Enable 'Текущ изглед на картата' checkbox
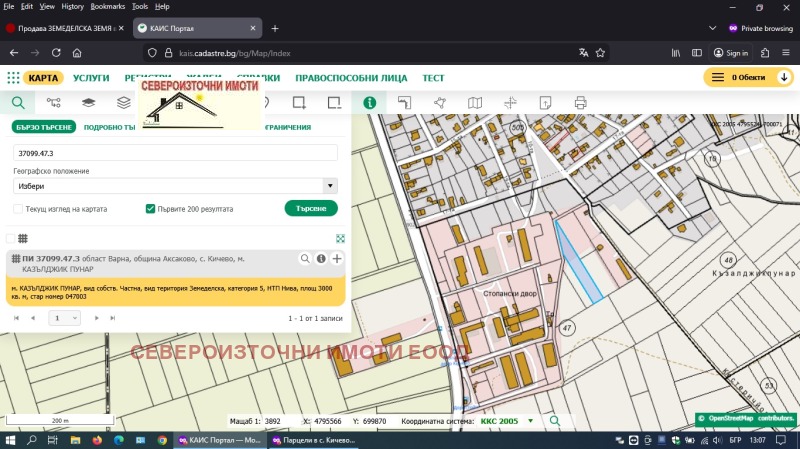Viewport: 800px width, 449px height. pyautogui.click(x=18, y=209)
